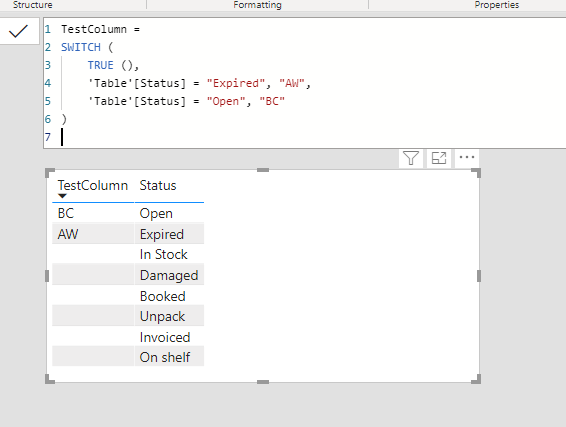
Task: Click the SWITCH keyword in the formula
Action: pyautogui.click(x=81, y=47)
